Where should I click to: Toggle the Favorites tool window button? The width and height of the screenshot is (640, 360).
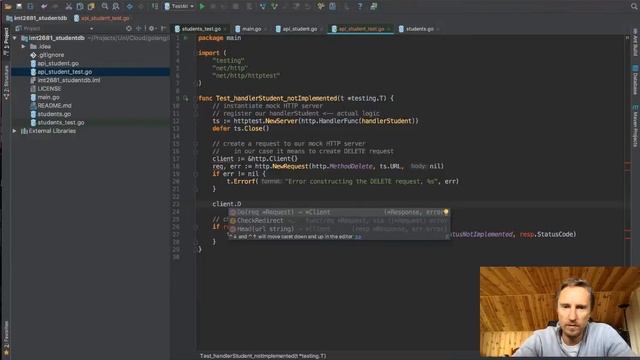6,337
